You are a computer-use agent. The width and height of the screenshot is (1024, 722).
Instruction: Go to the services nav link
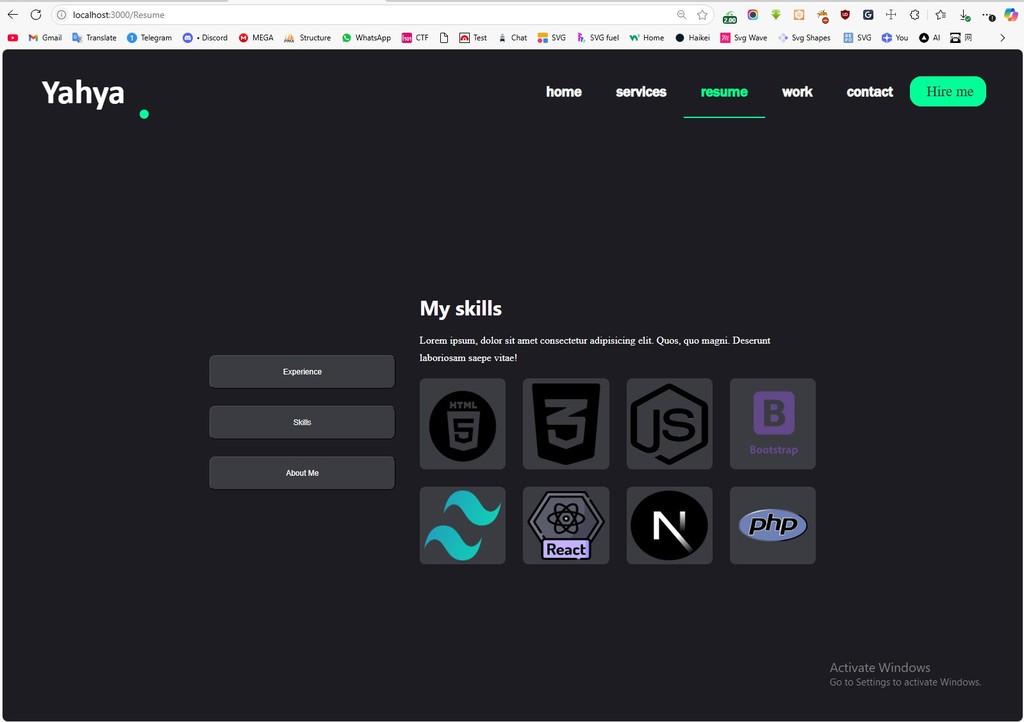pos(641,92)
